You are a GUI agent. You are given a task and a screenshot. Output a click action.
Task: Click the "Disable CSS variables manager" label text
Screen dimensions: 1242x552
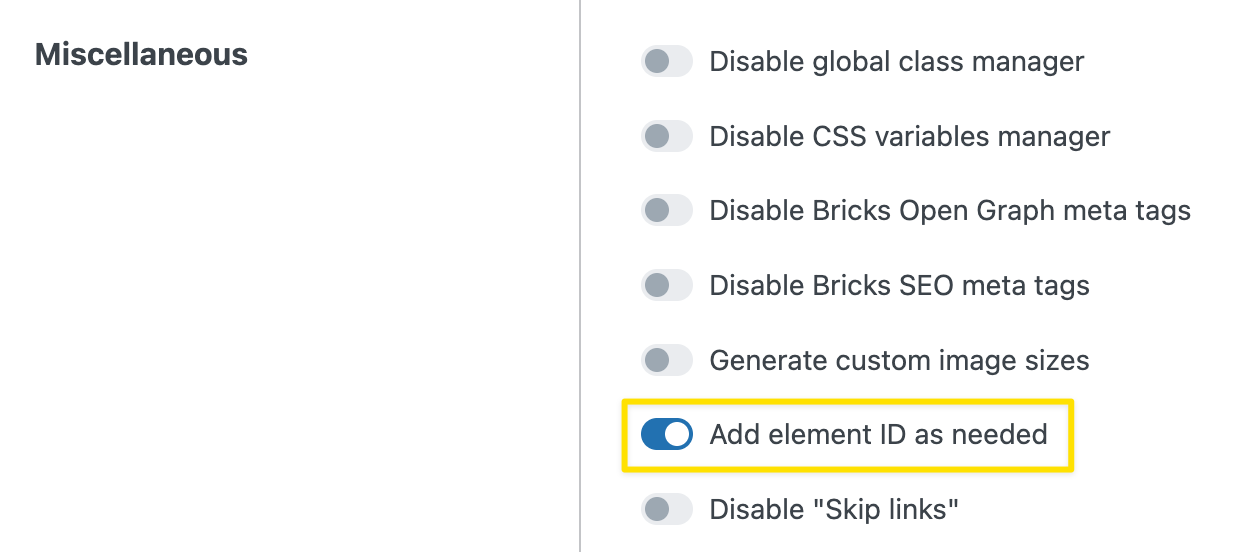[x=909, y=136]
